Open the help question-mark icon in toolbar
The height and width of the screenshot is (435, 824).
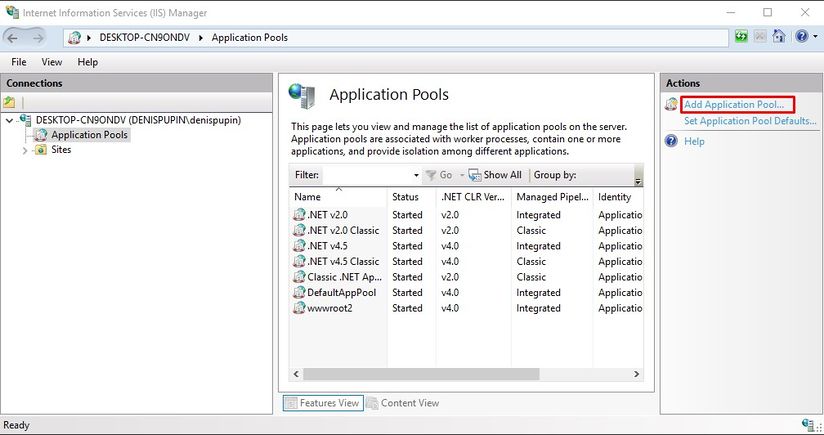[801, 37]
